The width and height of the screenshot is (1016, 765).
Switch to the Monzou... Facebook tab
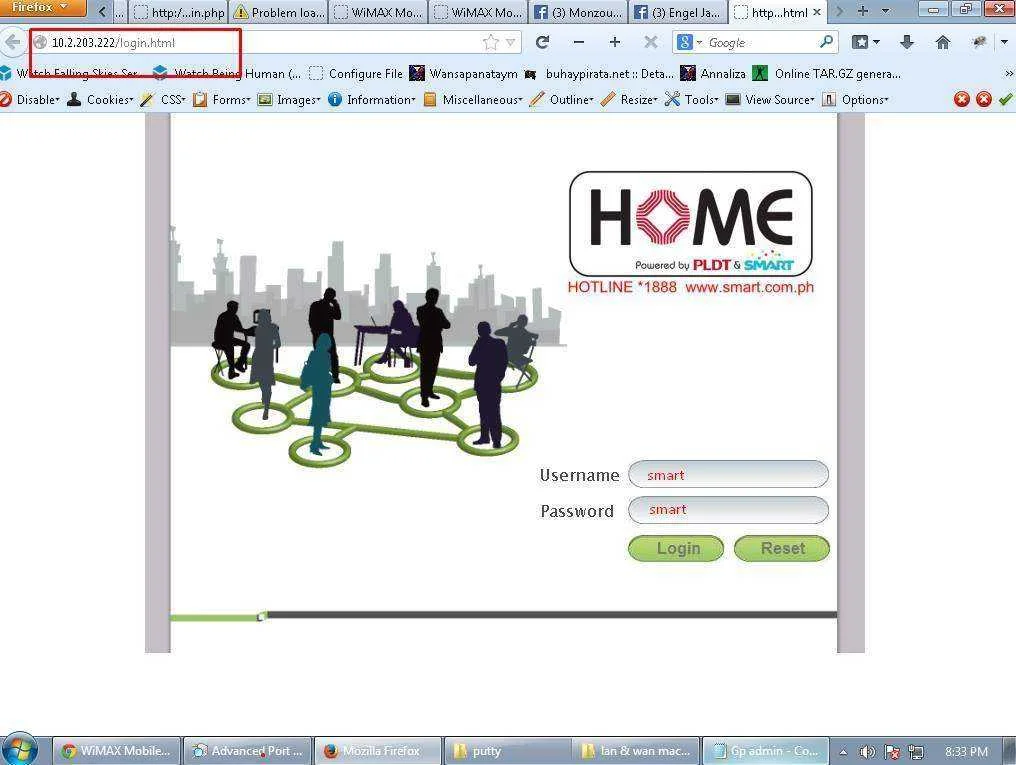[x=578, y=12]
